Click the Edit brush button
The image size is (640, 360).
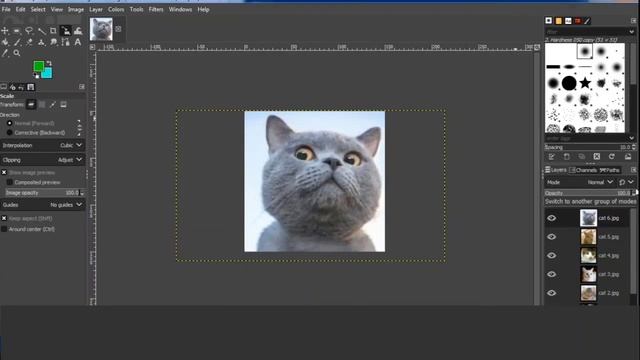click(552, 157)
